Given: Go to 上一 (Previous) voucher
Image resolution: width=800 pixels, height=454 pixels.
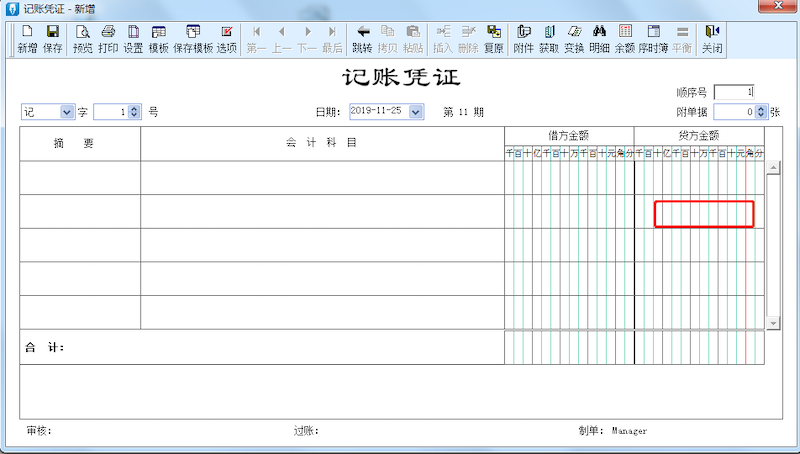Looking at the screenshot, I should click(282, 39).
